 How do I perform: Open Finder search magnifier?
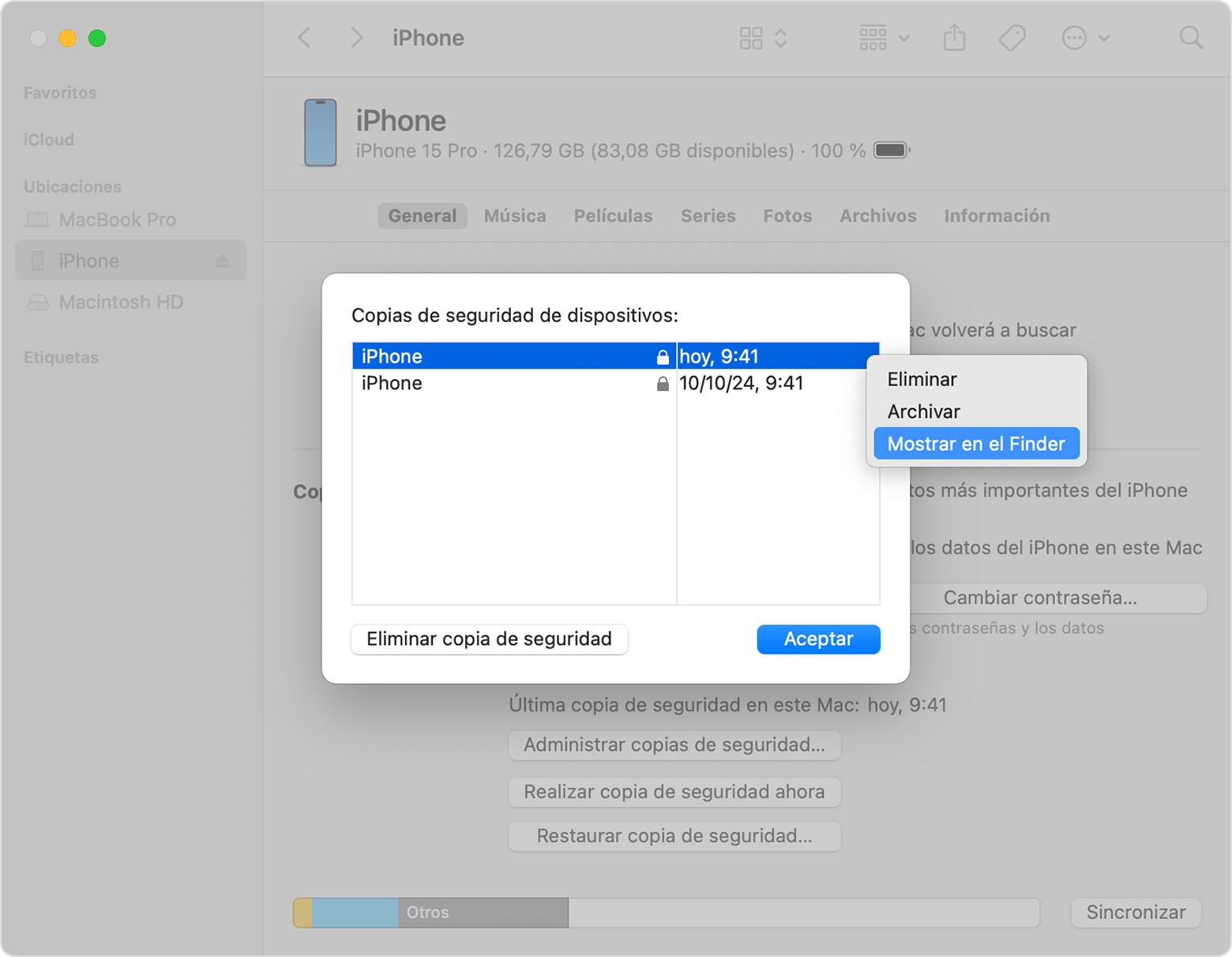point(1191,38)
